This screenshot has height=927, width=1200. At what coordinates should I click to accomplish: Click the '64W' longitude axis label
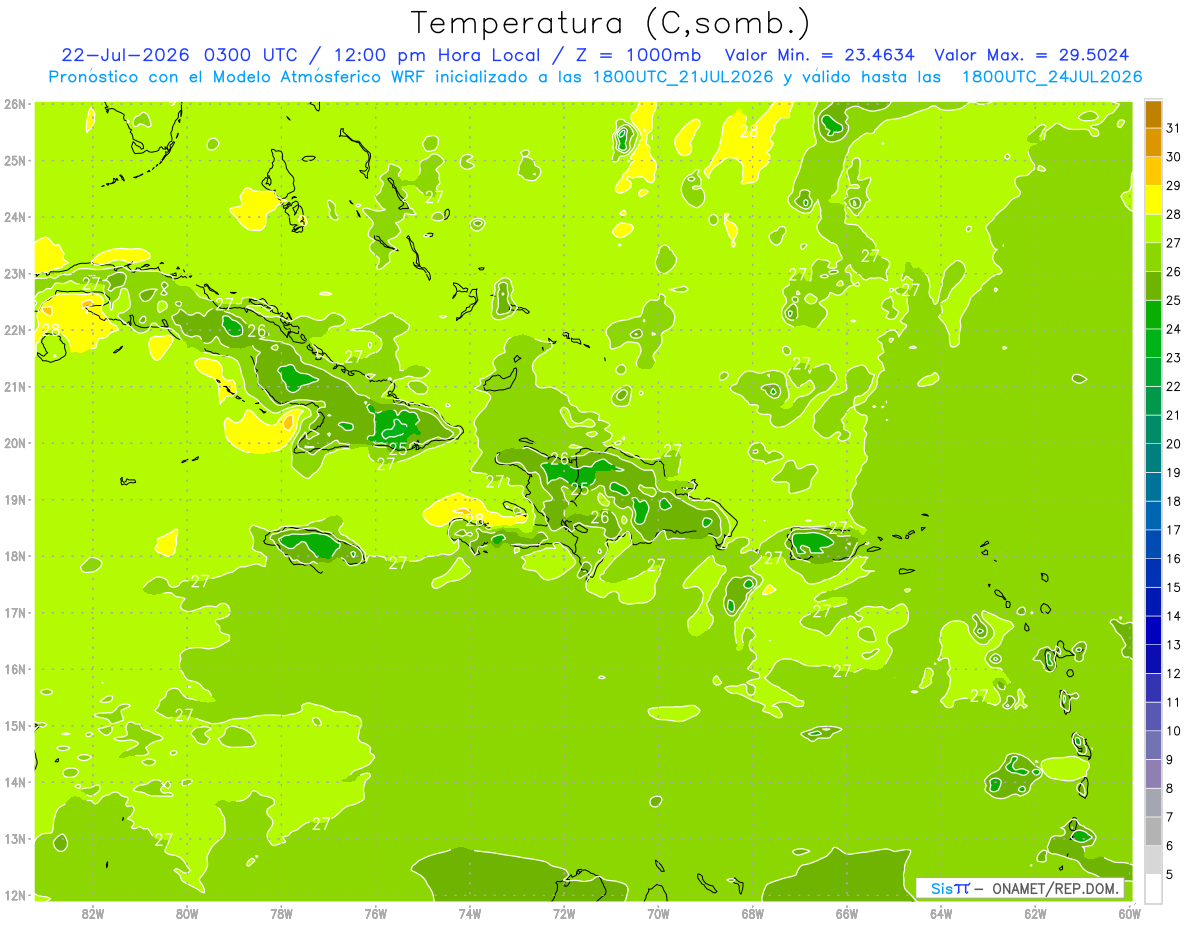point(941,913)
